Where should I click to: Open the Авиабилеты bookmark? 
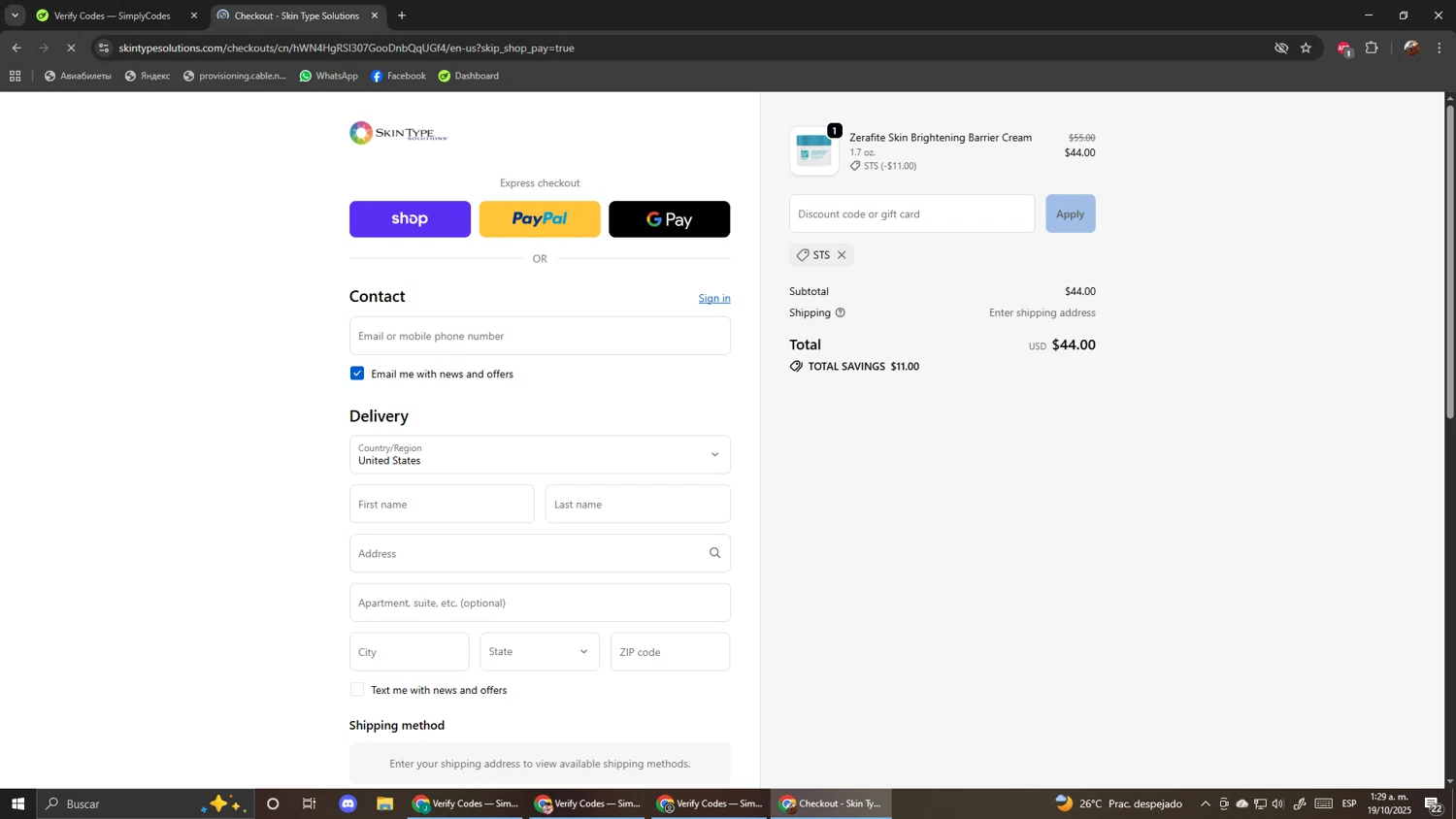(x=78, y=76)
